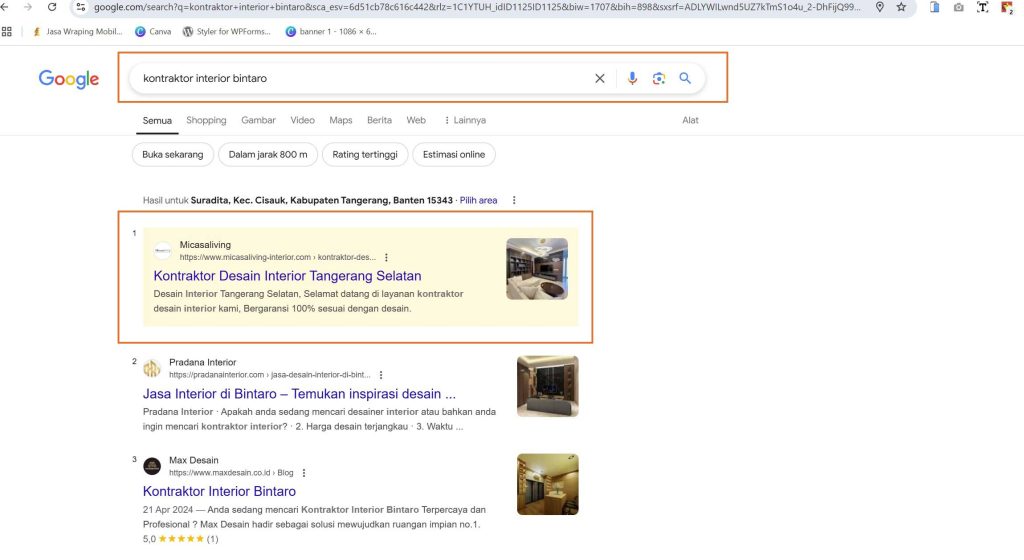Click the magnifier search submit icon
This screenshot has width=1024, height=560.
[686, 78]
